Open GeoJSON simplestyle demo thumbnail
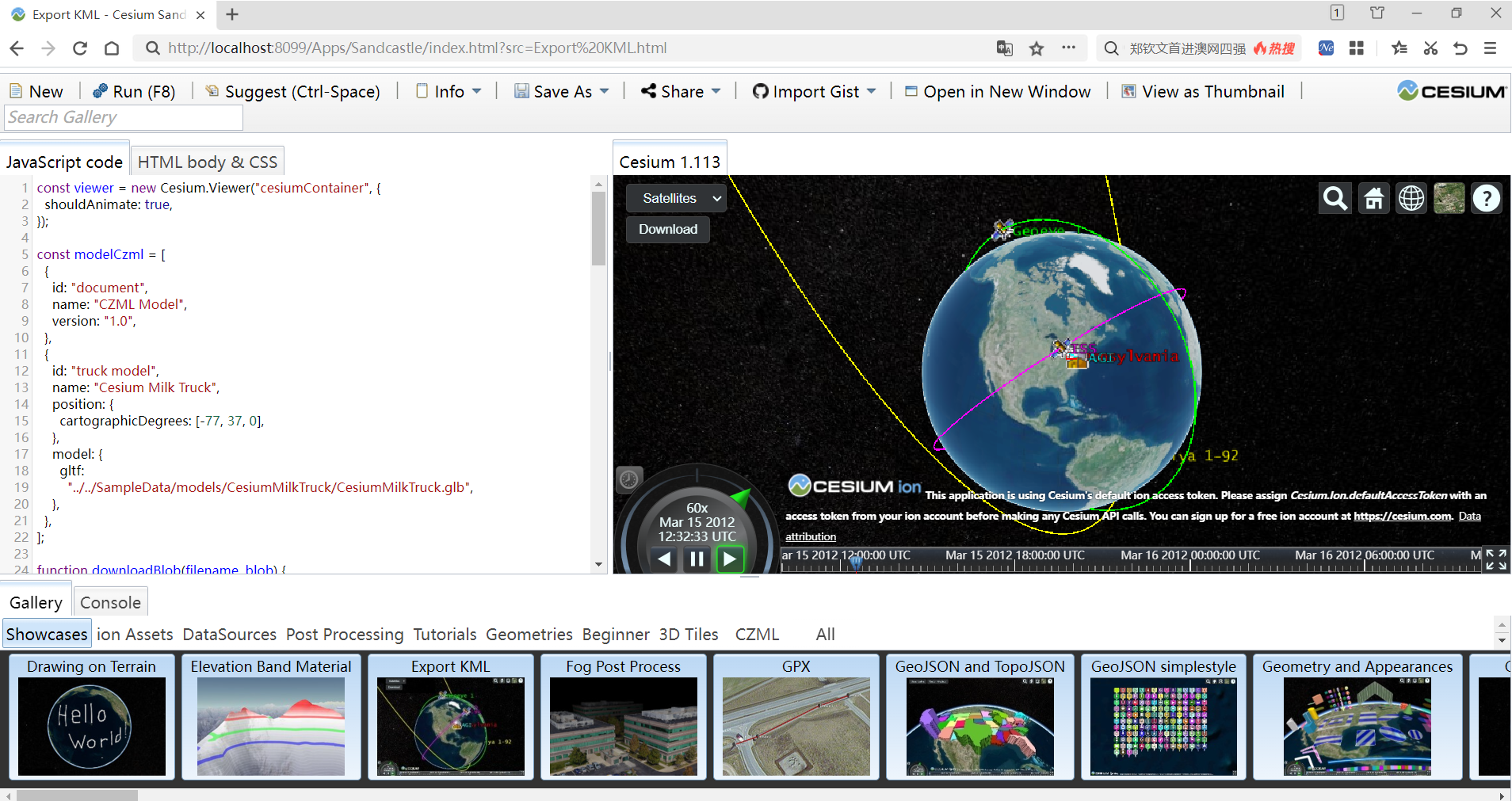Image resolution: width=1512 pixels, height=801 pixels. 1163,717
